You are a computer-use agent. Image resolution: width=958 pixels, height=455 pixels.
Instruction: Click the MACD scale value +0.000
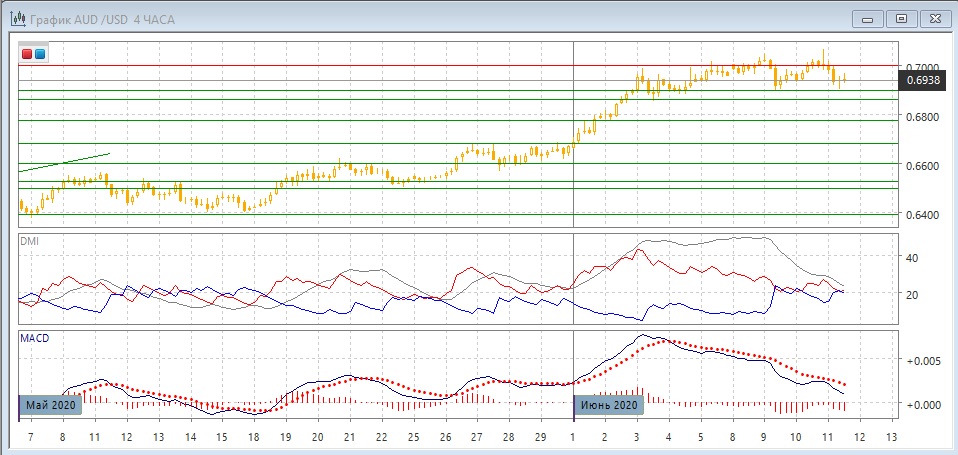[x=922, y=404]
